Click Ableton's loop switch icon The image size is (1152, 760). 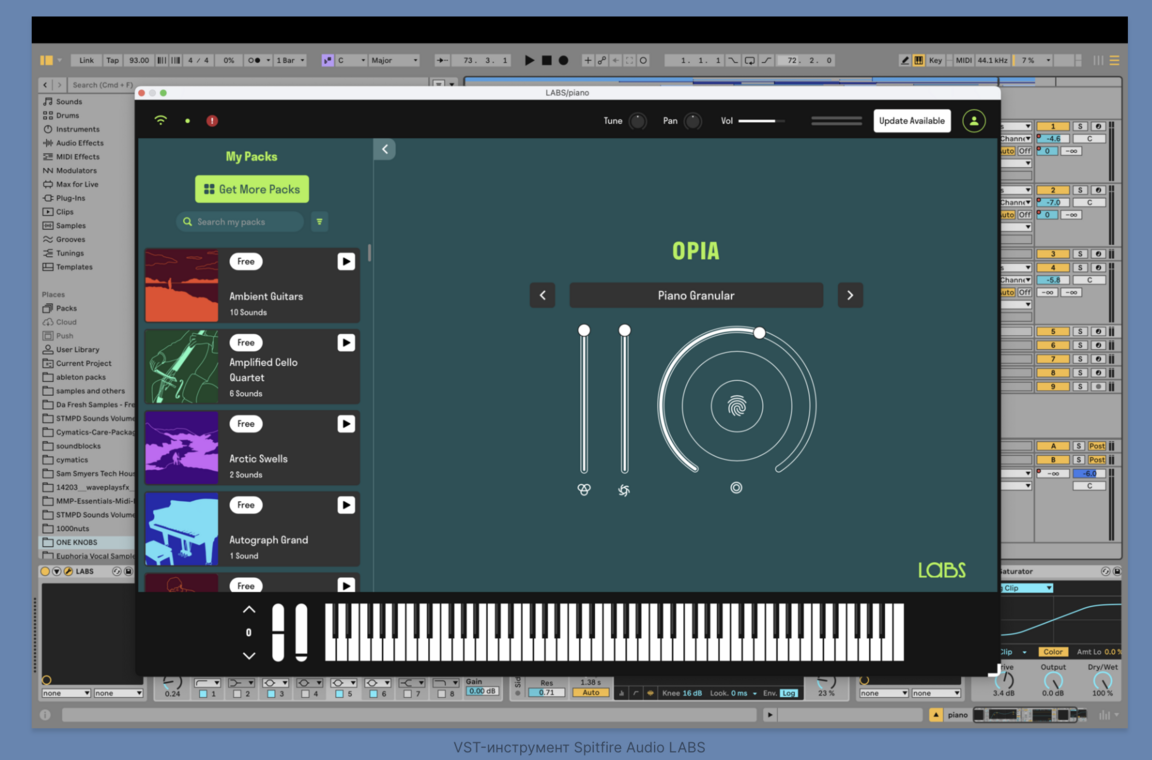click(x=749, y=60)
